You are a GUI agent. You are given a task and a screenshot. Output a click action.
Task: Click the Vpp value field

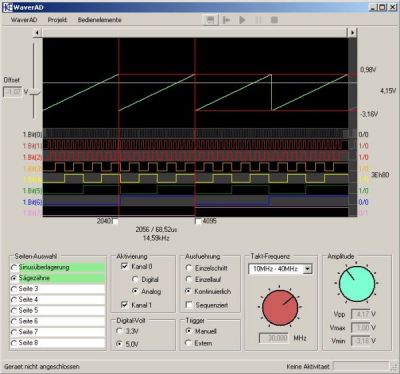click(x=361, y=314)
